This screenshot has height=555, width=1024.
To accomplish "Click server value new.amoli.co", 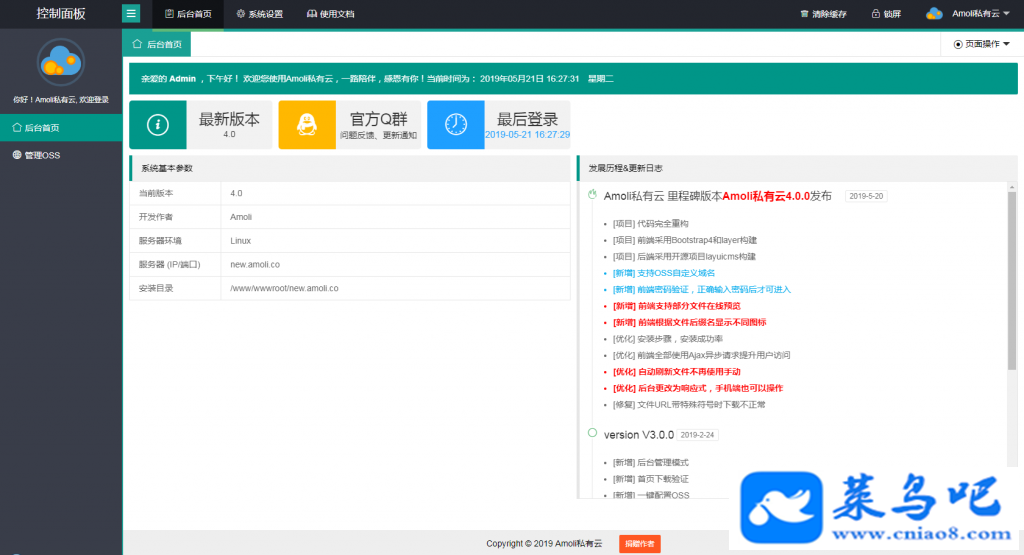I will click(255, 264).
